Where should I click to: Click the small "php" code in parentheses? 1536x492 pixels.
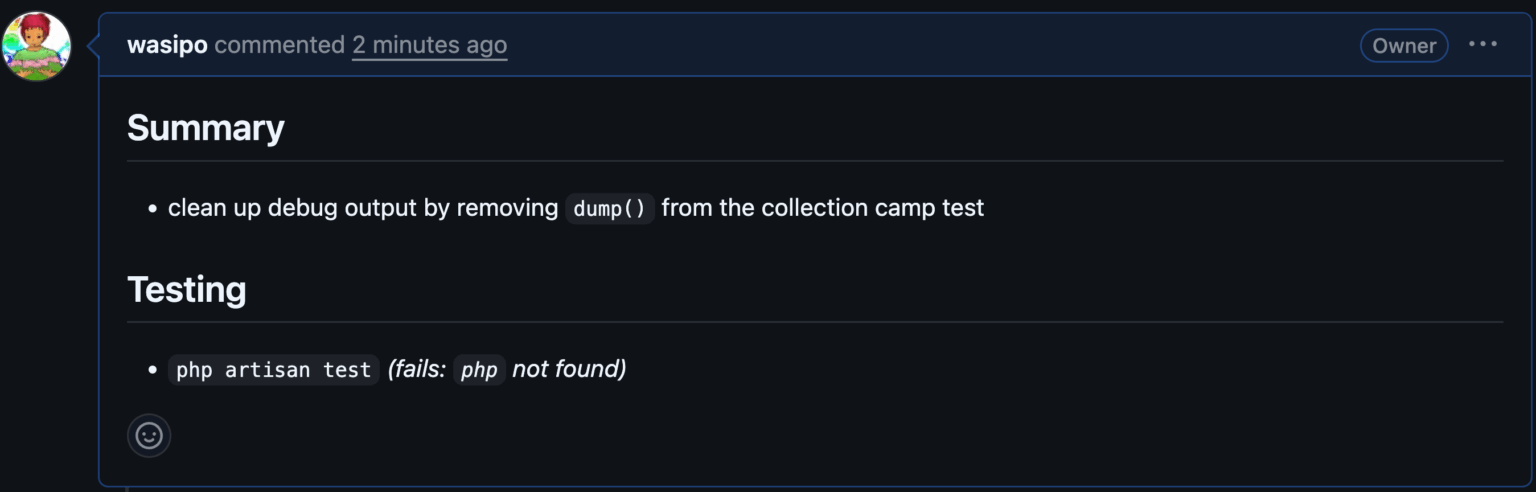(x=479, y=370)
